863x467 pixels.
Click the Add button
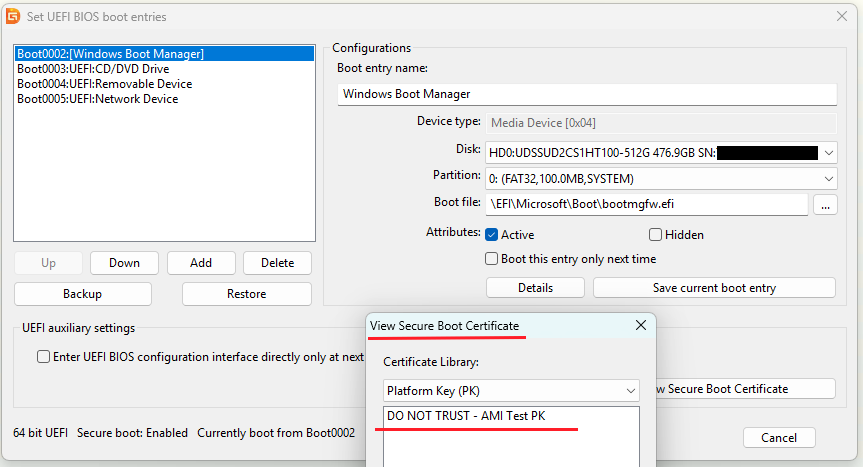201,263
